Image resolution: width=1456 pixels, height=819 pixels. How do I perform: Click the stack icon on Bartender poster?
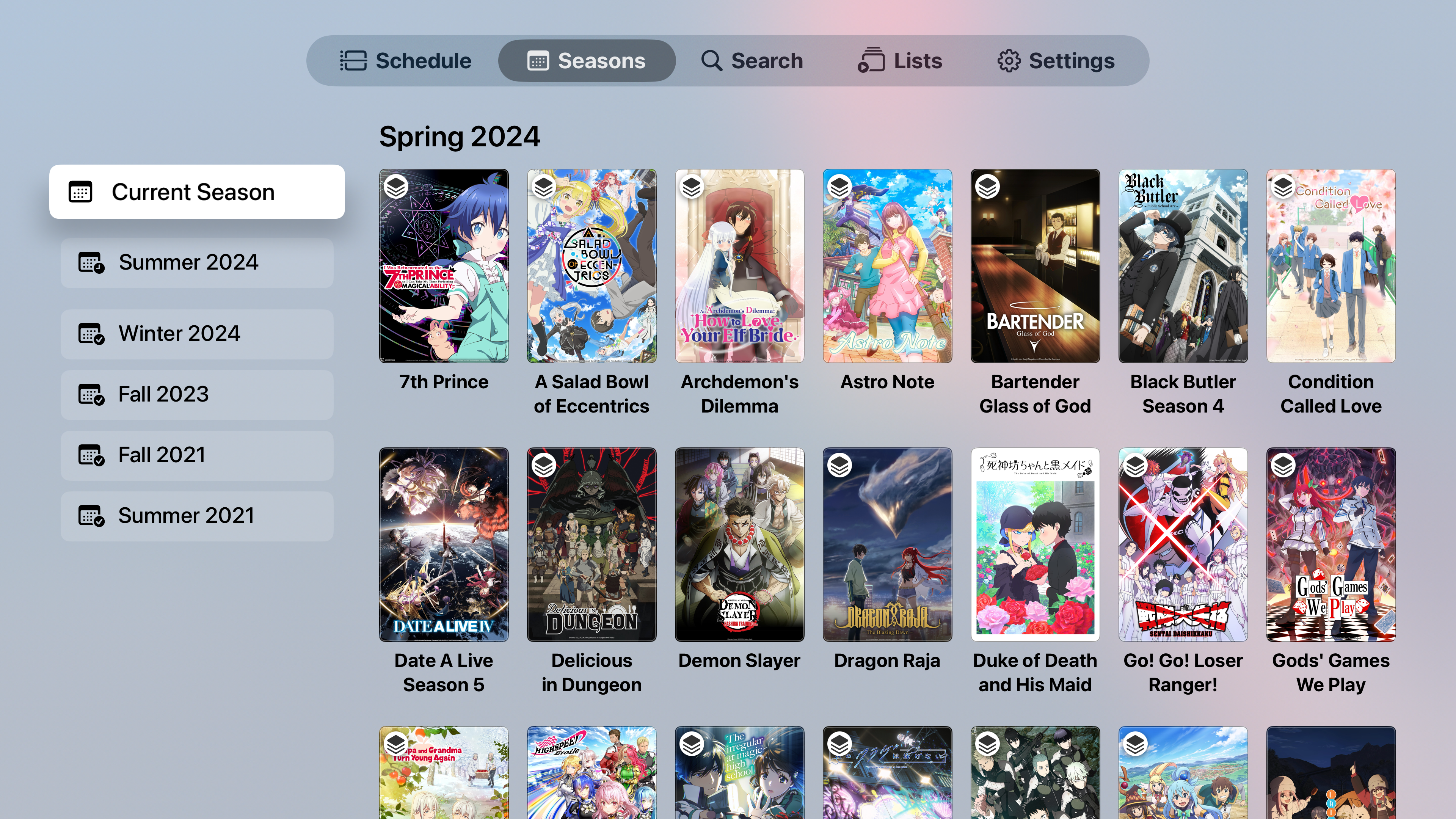click(987, 187)
